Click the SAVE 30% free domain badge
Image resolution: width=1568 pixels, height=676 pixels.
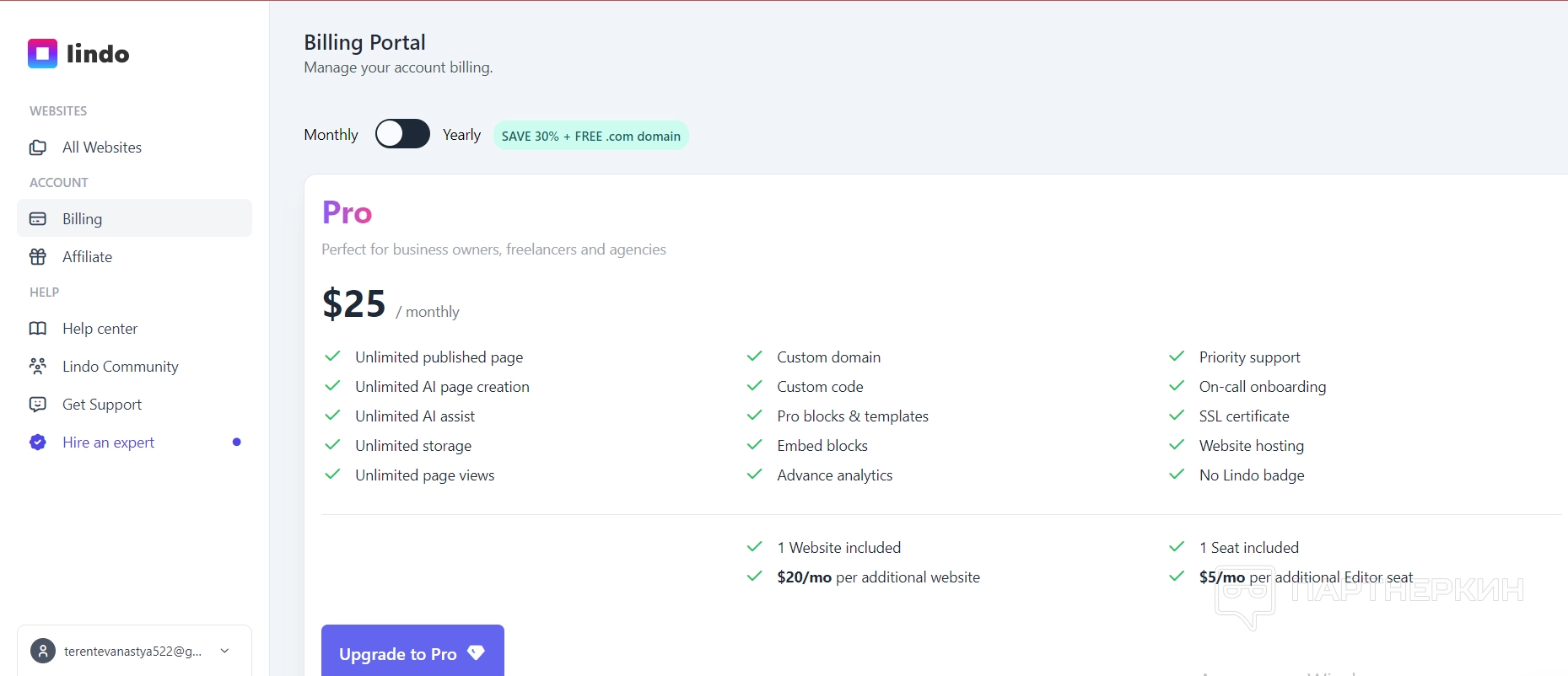click(590, 136)
